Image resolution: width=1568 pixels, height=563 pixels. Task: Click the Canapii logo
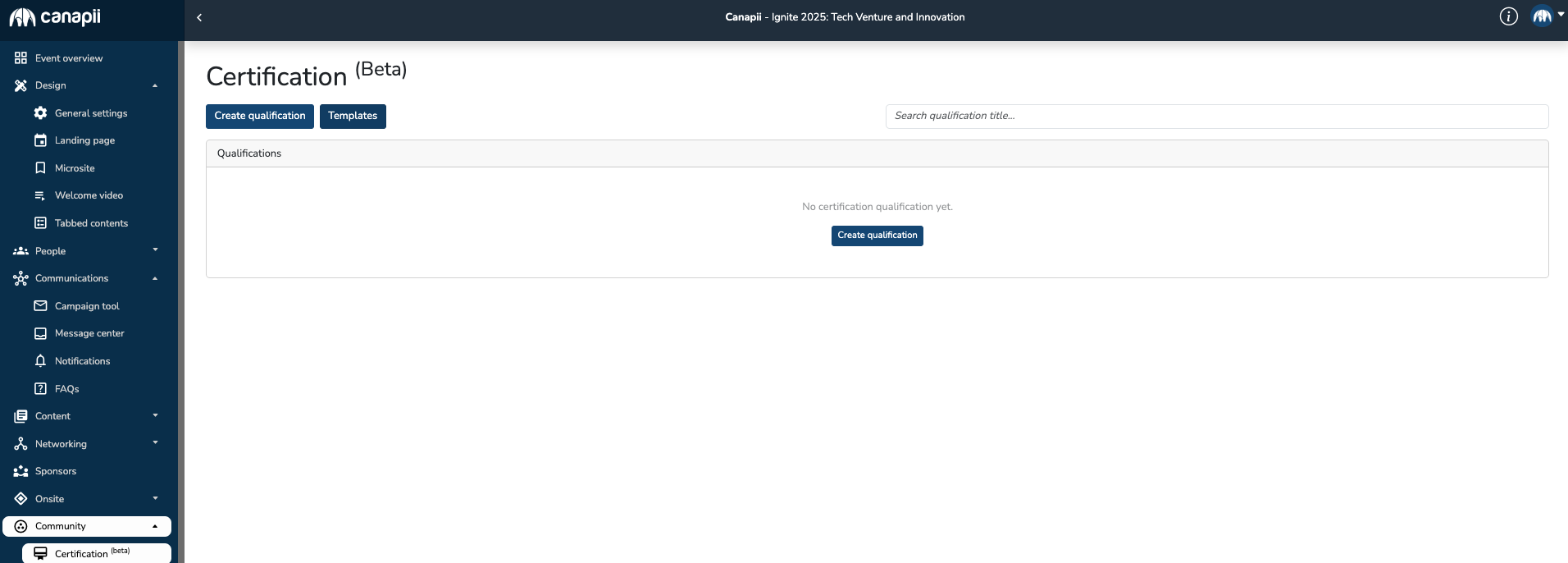pos(55,17)
